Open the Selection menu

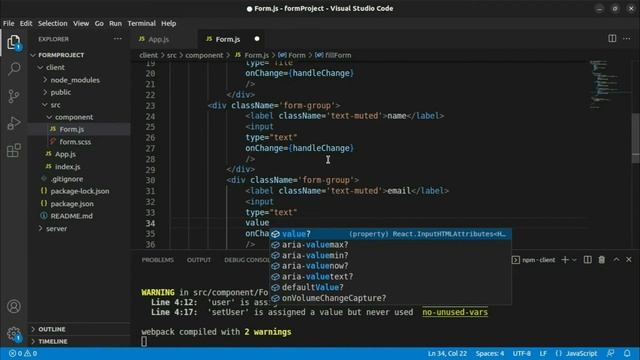pos(53,23)
